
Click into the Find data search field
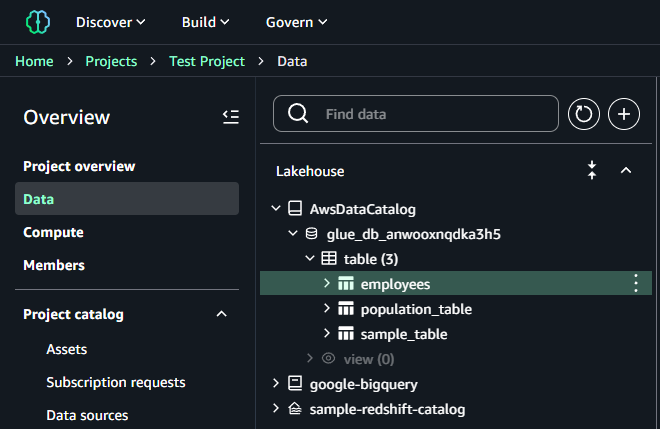(416, 114)
